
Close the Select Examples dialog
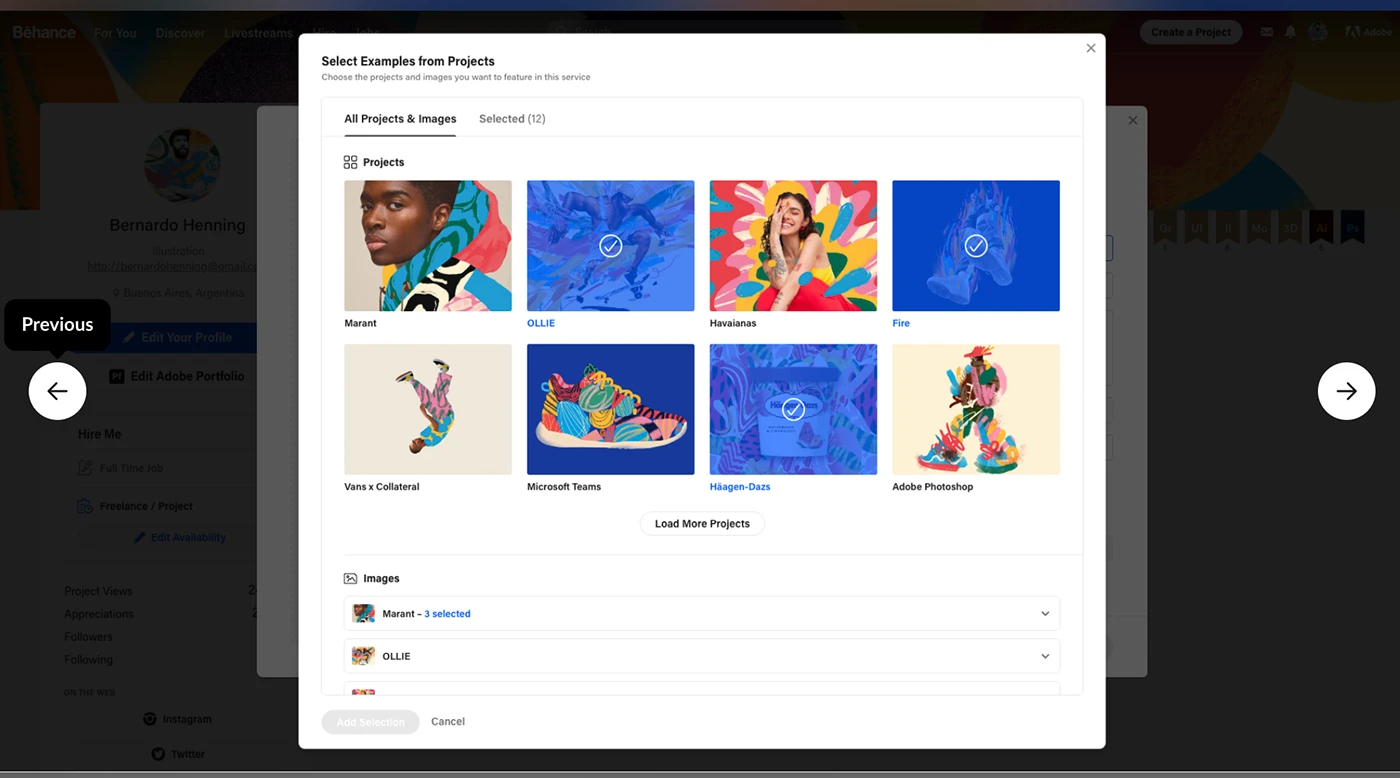(1090, 48)
